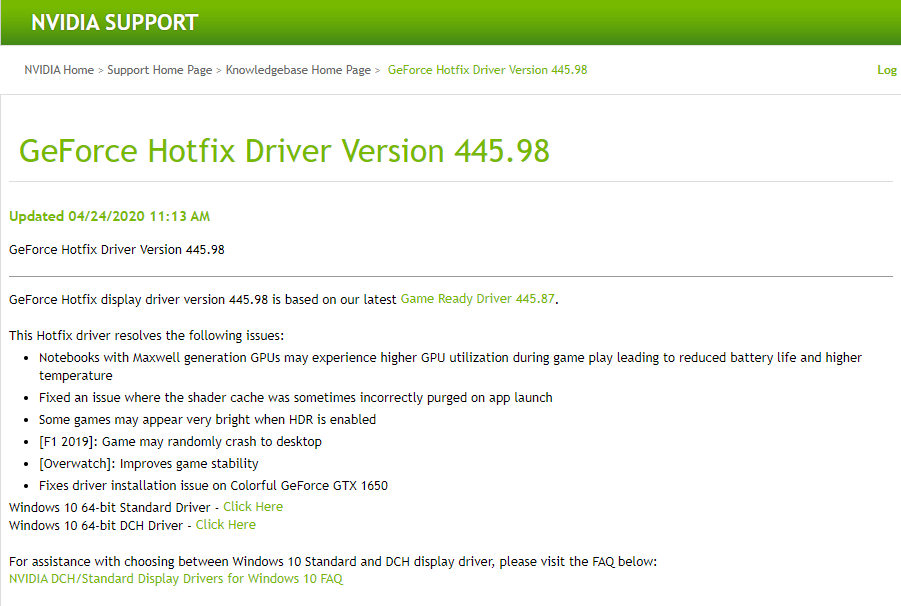Open NVIDIA DCH/Standard Display Drivers FAQ link
Screen dimensions: 901x606
tap(176, 579)
